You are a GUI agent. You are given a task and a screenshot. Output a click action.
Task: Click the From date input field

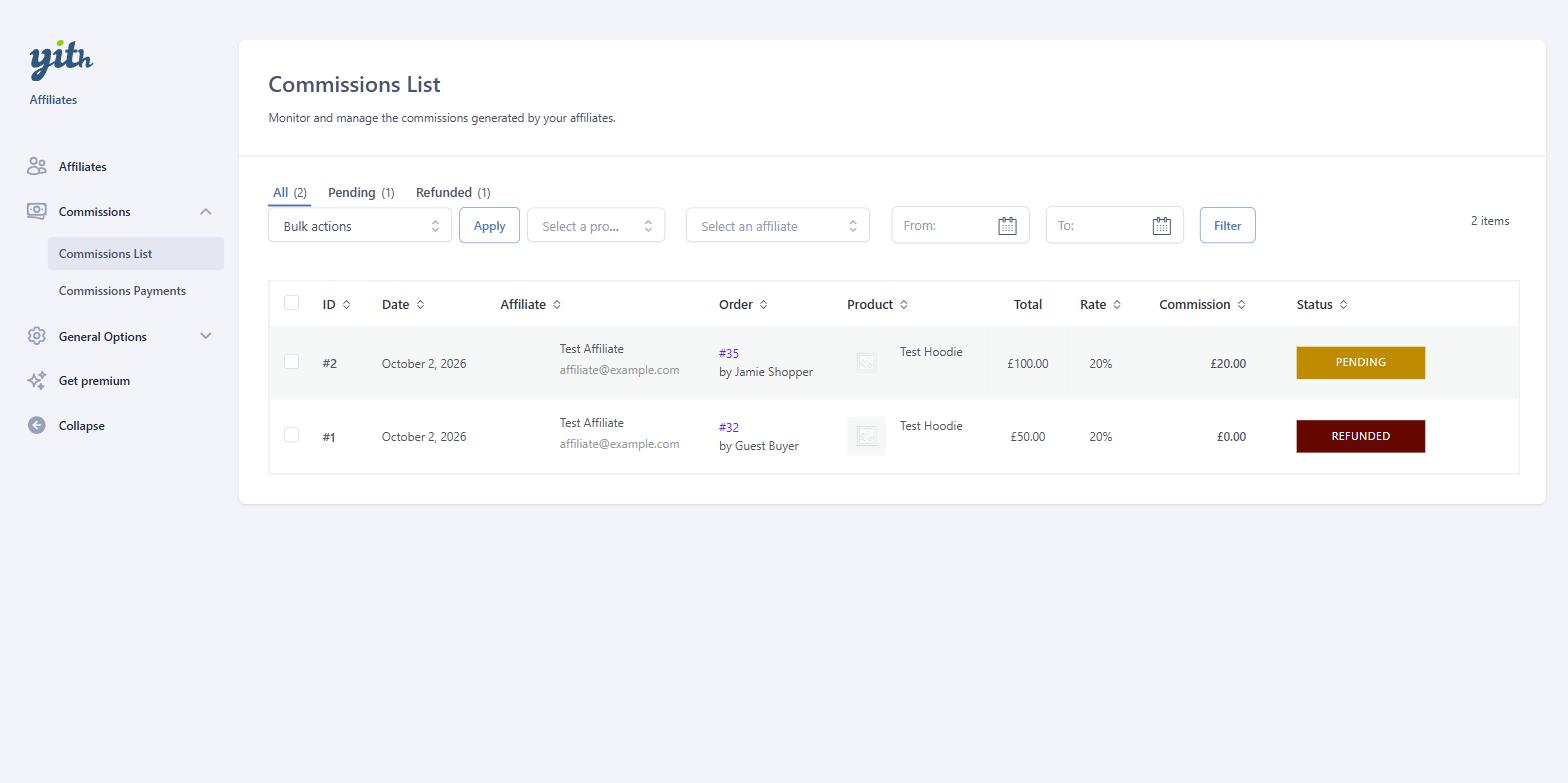[x=960, y=225]
